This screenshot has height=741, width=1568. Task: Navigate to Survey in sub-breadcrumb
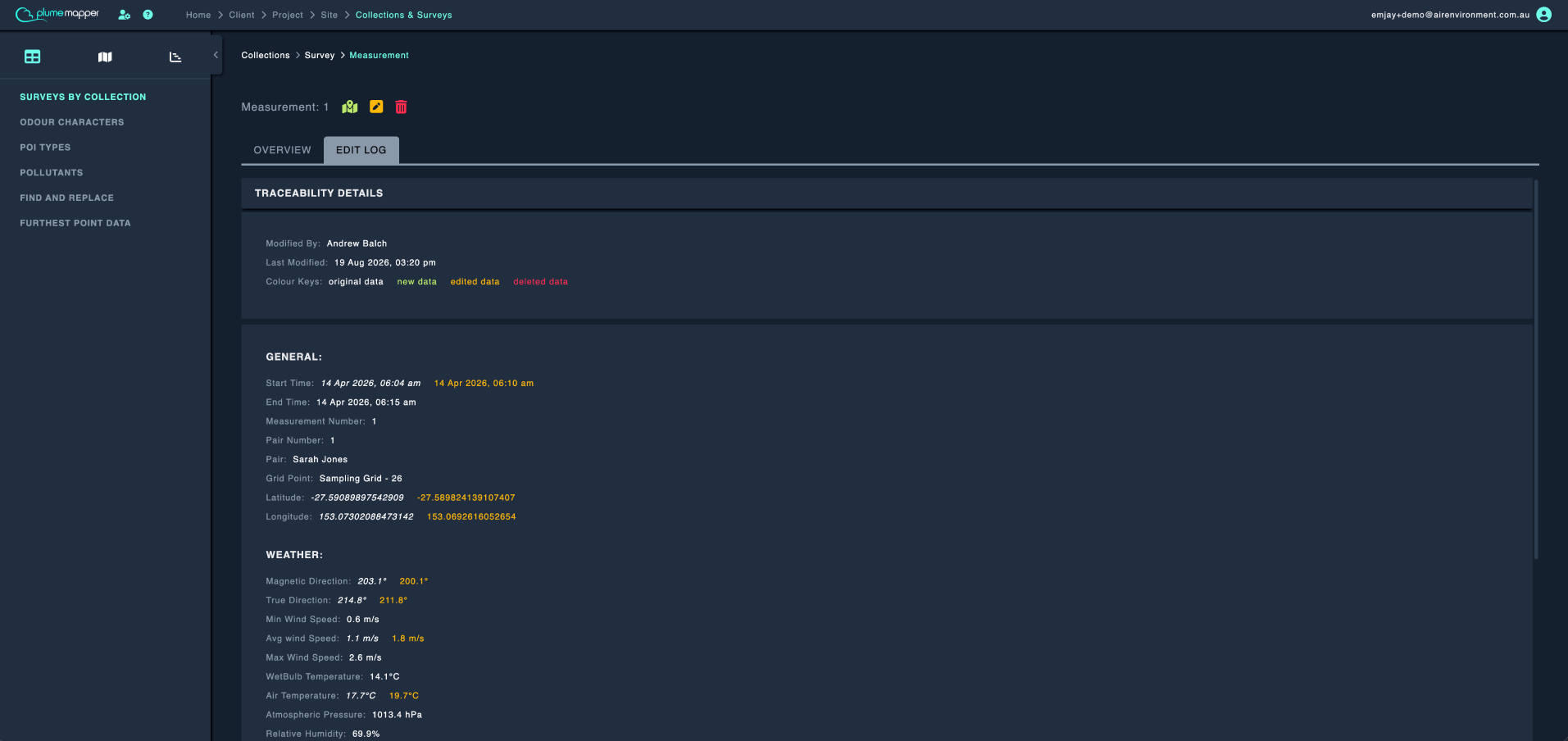pyautogui.click(x=320, y=55)
